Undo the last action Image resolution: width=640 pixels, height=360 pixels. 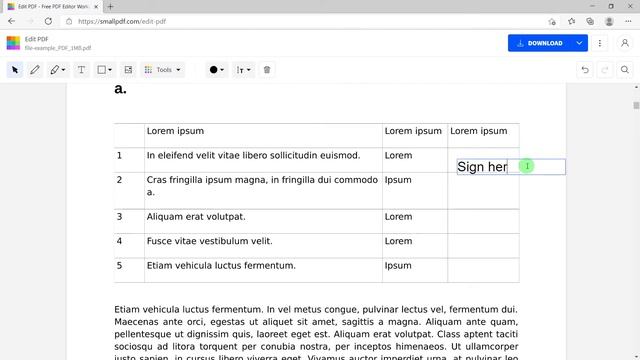coord(585,70)
